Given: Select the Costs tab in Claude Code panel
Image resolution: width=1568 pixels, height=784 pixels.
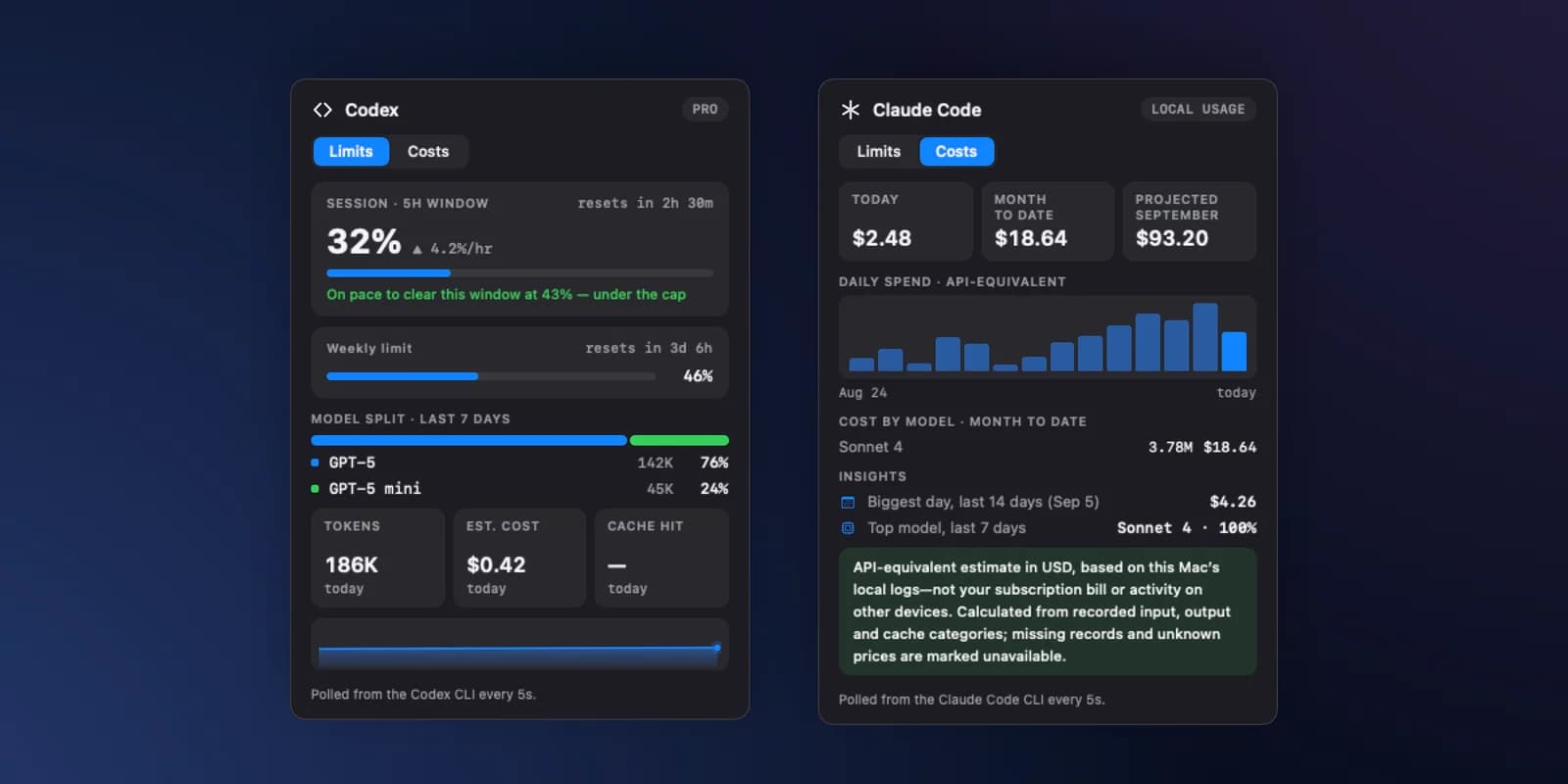Looking at the screenshot, I should pyautogui.click(x=956, y=151).
